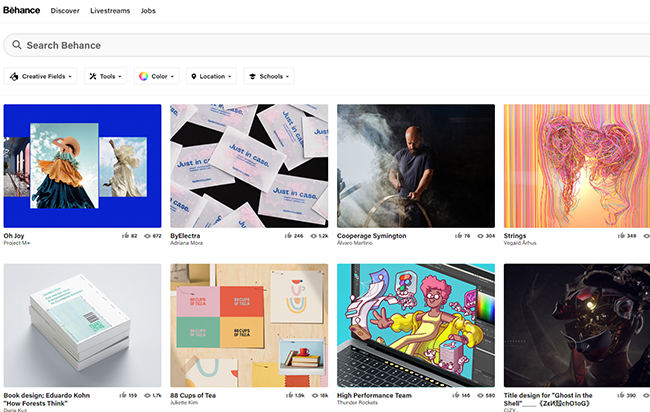
Task: Click the thumbs-up icon on Strings
Action: [621, 235]
